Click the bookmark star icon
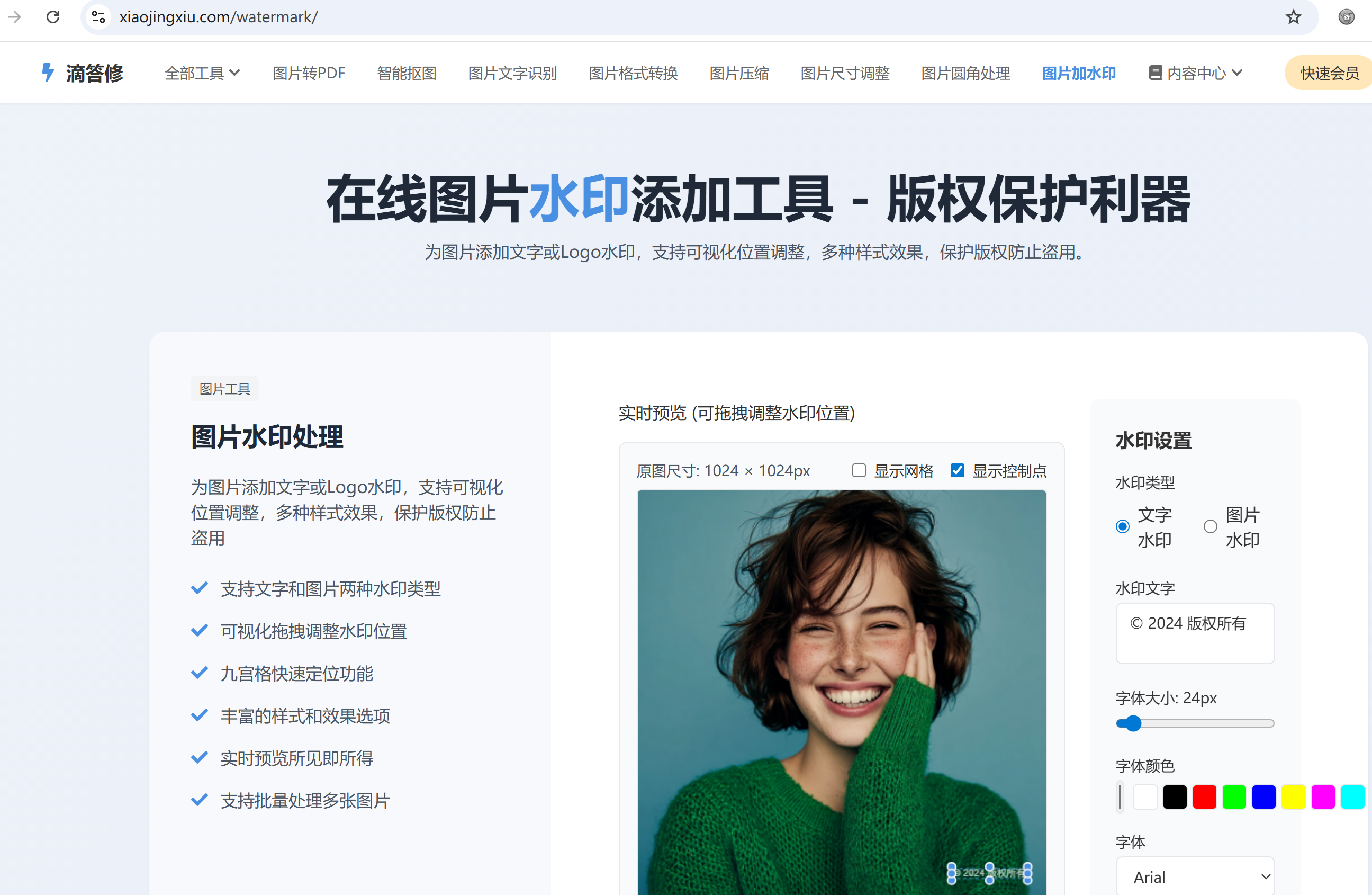 [x=1293, y=17]
